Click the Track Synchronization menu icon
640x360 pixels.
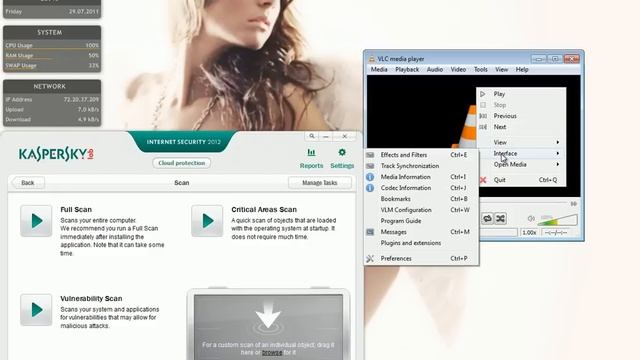(370, 166)
